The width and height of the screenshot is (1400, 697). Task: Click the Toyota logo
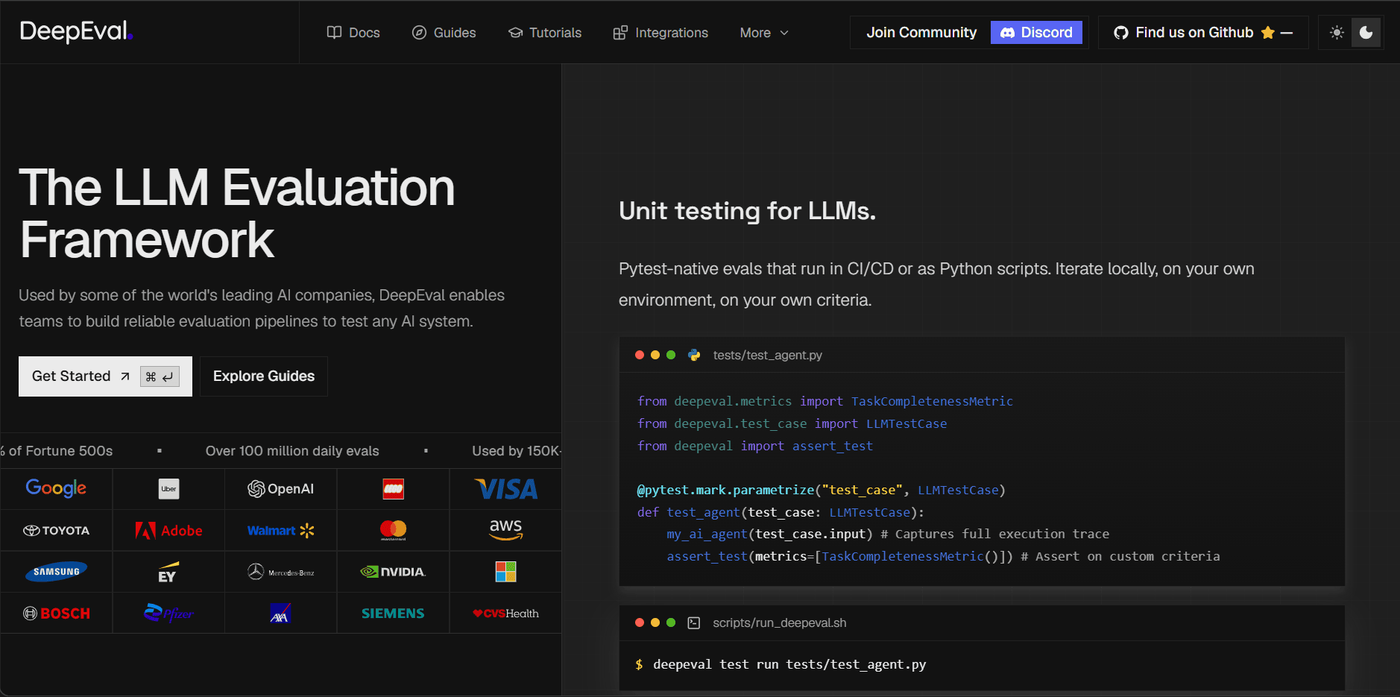pos(56,530)
